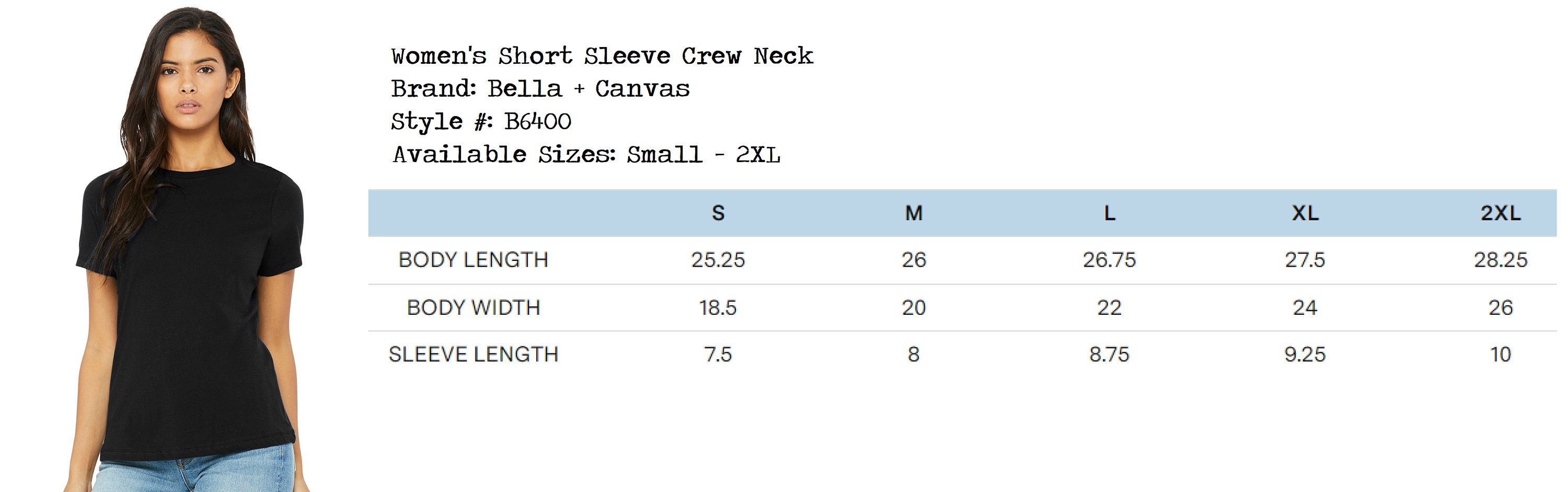Click the Style # B6400 text
This screenshot has width=1568, height=492.
point(481,122)
